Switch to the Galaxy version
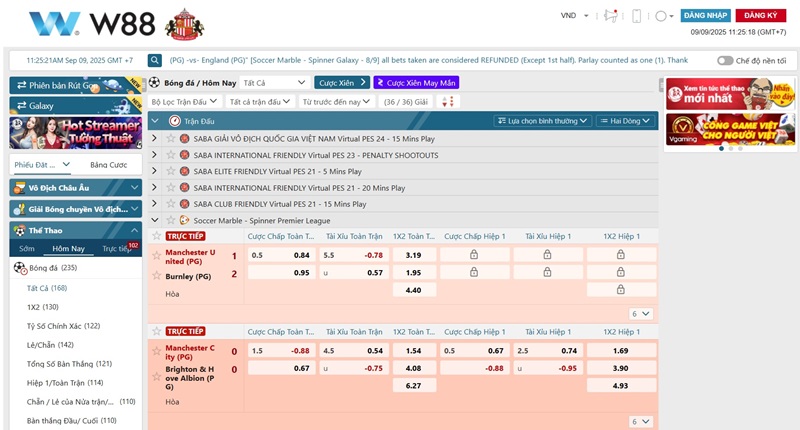 point(76,106)
